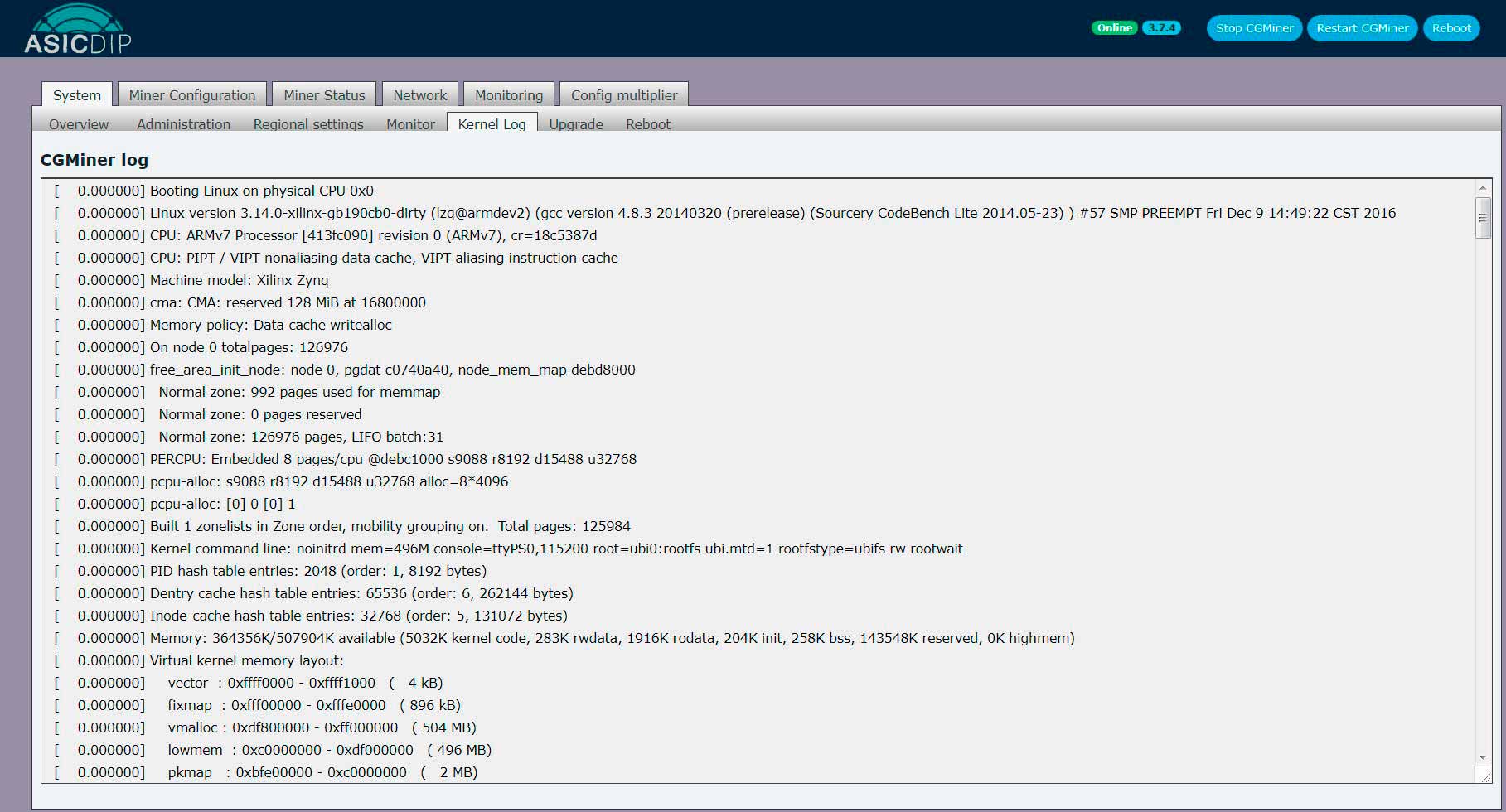Screen dimensions: 1506x812
Task: Click the log scrollbar thumb
Action: 1483,218
